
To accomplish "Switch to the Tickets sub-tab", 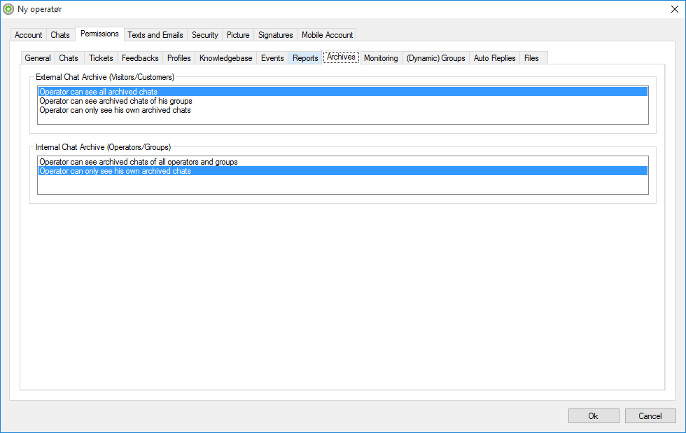I will (x=101, y=58).
